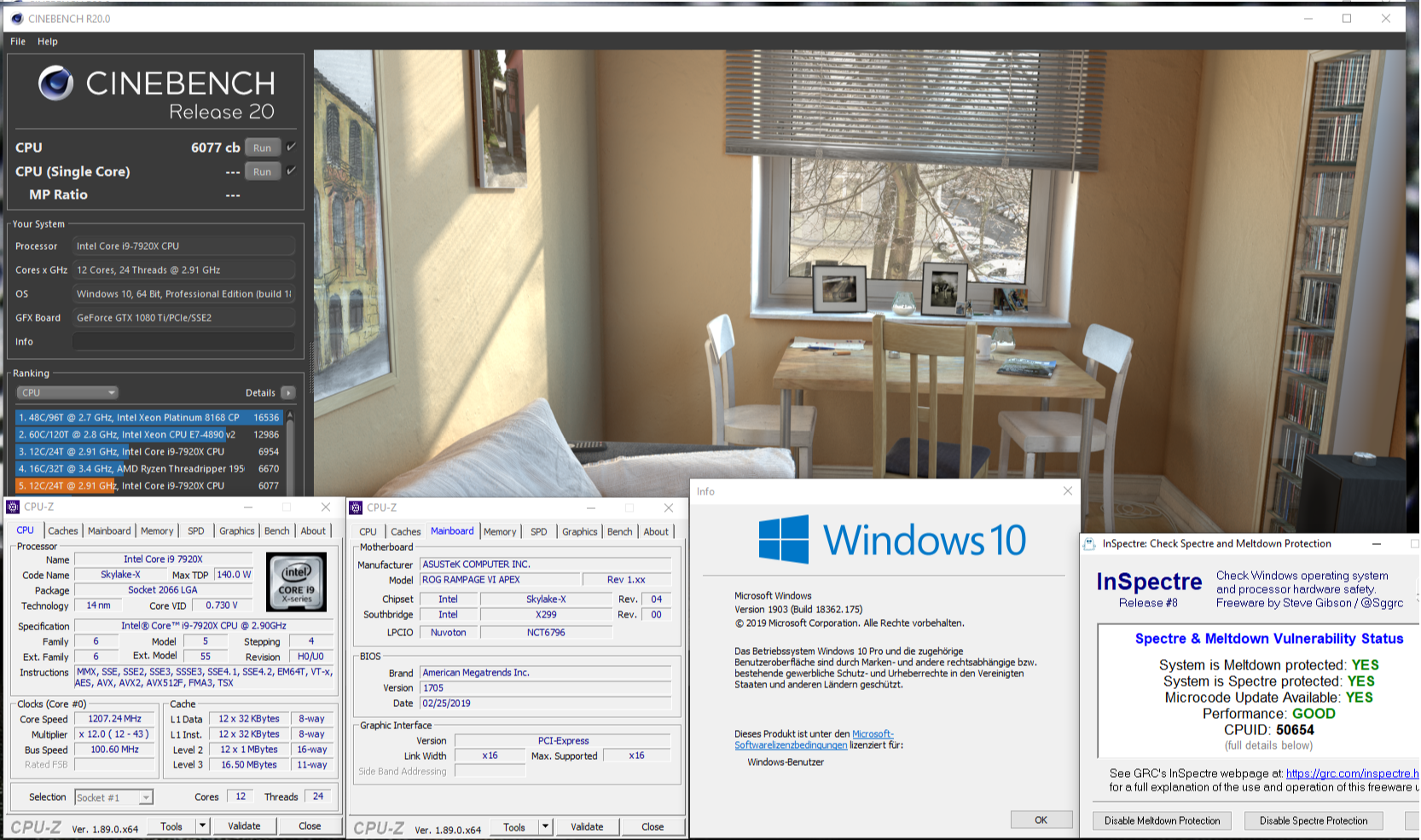Click the Max TDP 140.0 W value
The height and width of the screenshot is (840, 1421).
coord(235,575)
